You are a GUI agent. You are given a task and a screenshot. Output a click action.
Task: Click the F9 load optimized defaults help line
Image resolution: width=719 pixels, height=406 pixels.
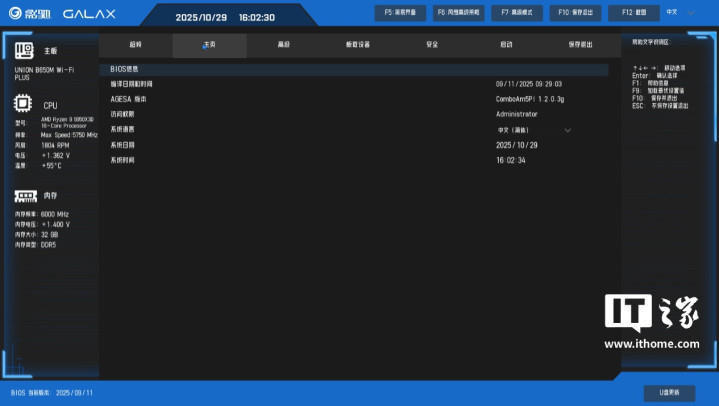tap(658, 91)
